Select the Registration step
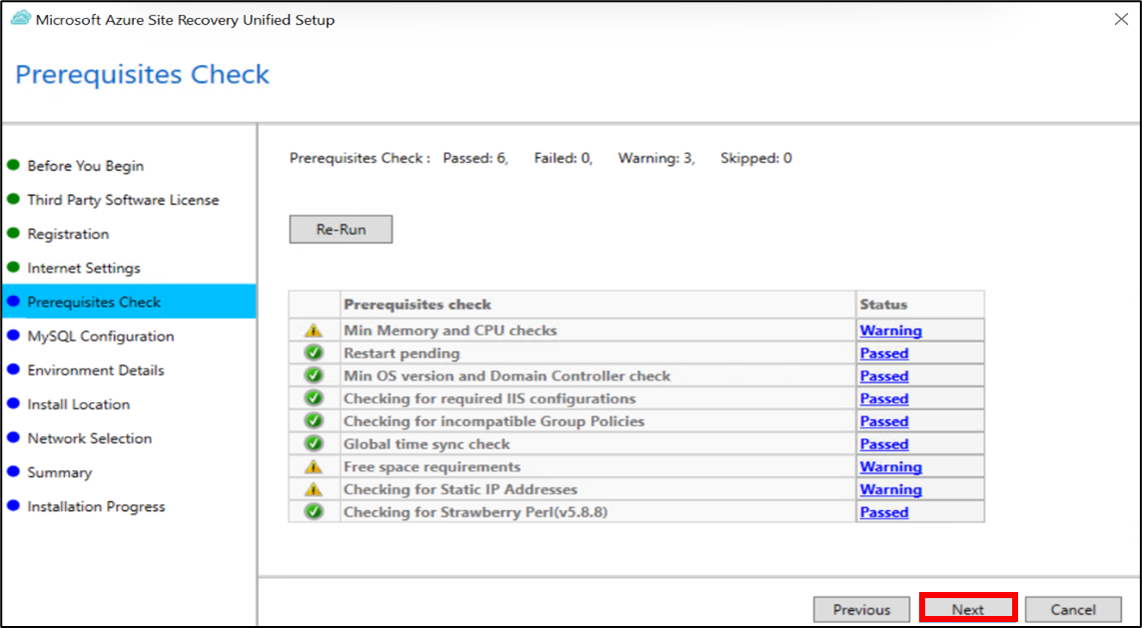Screen dimensions: 1142x628 tap(68, 234)
